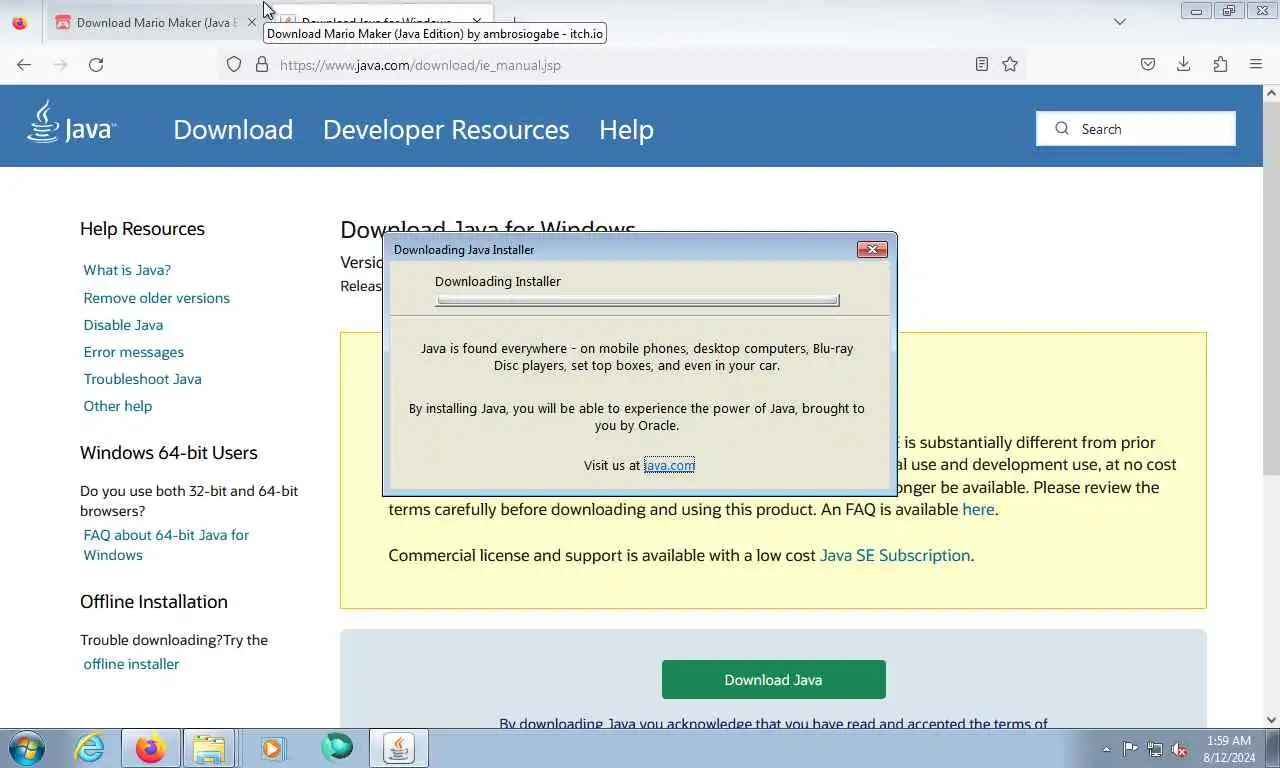Click the Java site Search field

click(x=1136, y=129)
